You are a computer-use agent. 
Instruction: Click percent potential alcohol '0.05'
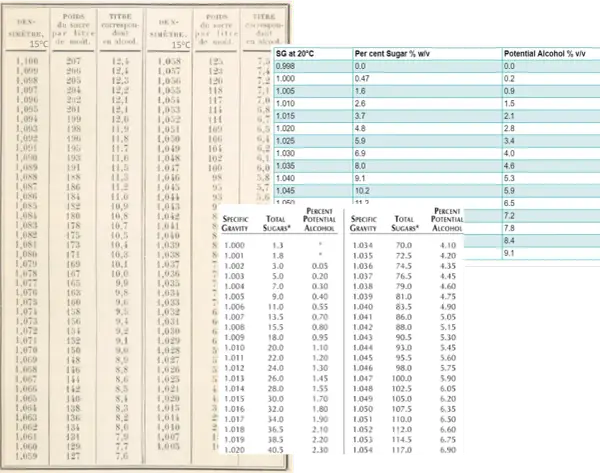tap(320, 266)
